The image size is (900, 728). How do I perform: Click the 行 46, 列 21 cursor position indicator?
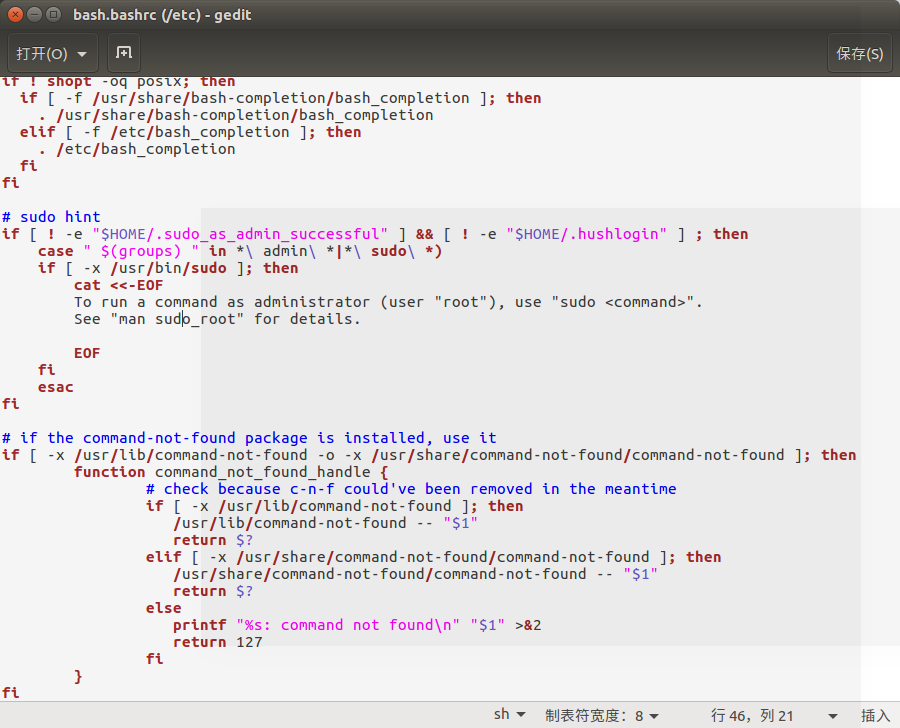pyautogui.click(x=752, y=715)
